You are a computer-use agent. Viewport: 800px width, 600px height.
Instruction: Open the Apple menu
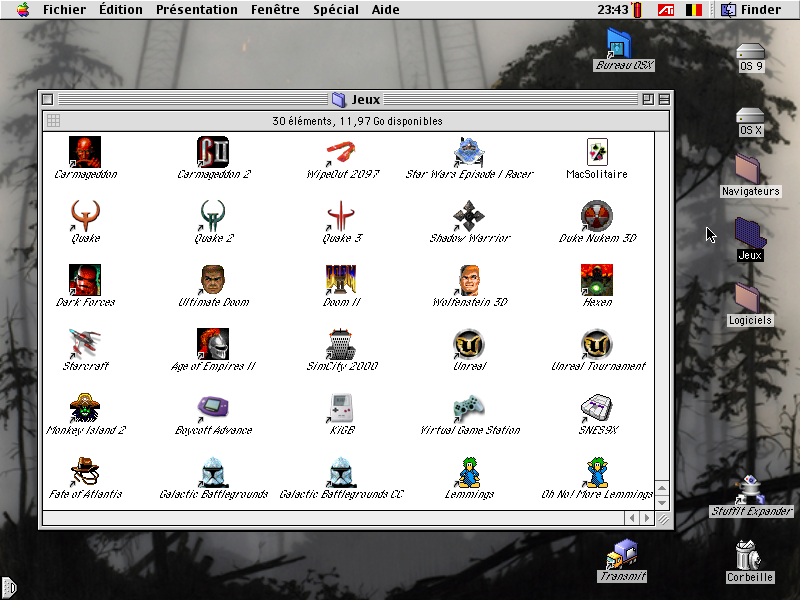pyautogui.click(x=23, y=9)
